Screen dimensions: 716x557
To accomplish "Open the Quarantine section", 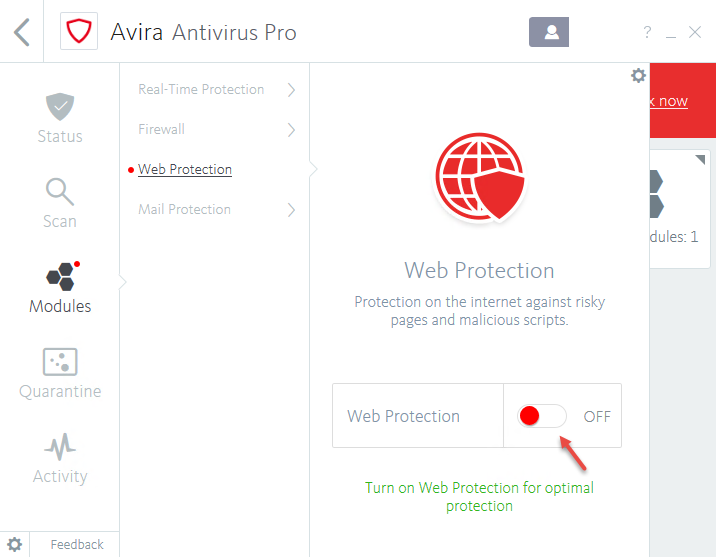I will [60, 373].
